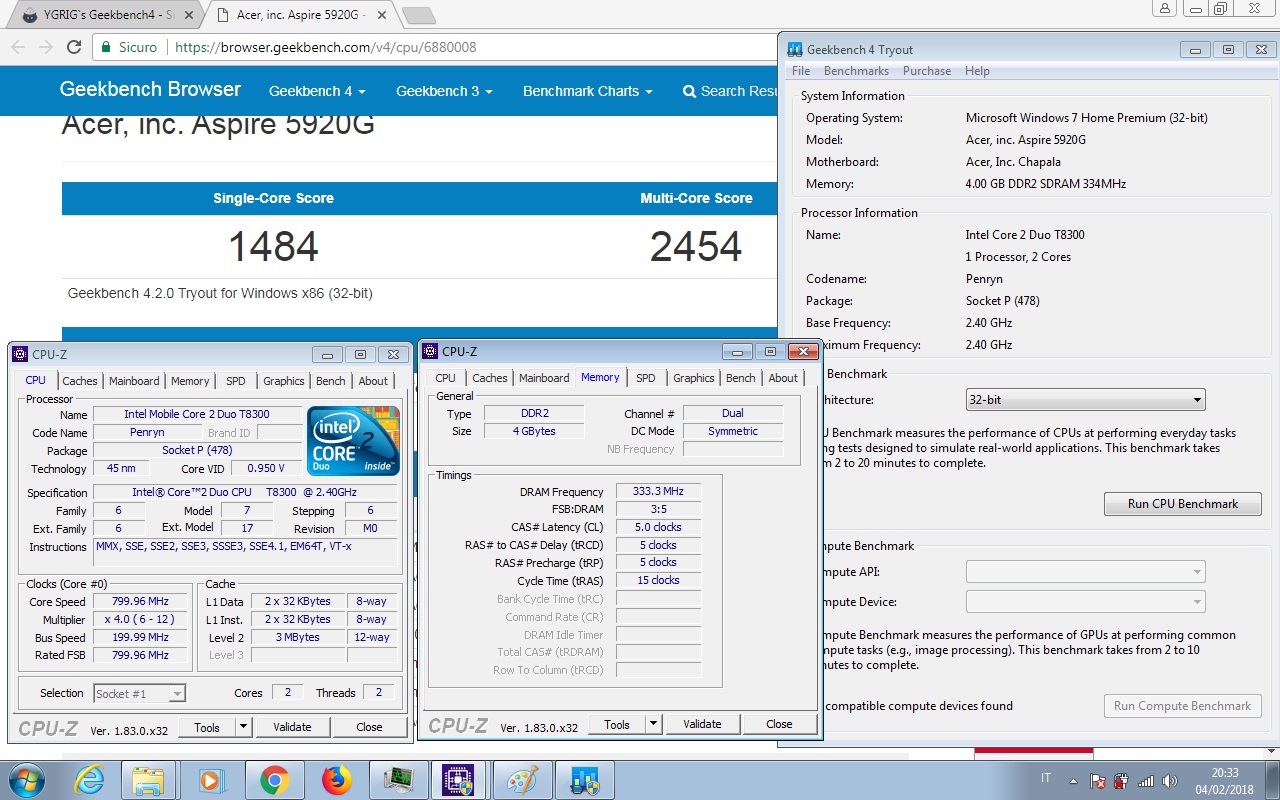1280x800 pixels.
Task: Open the Chrome user profile icon
Action: point(1164,8)
